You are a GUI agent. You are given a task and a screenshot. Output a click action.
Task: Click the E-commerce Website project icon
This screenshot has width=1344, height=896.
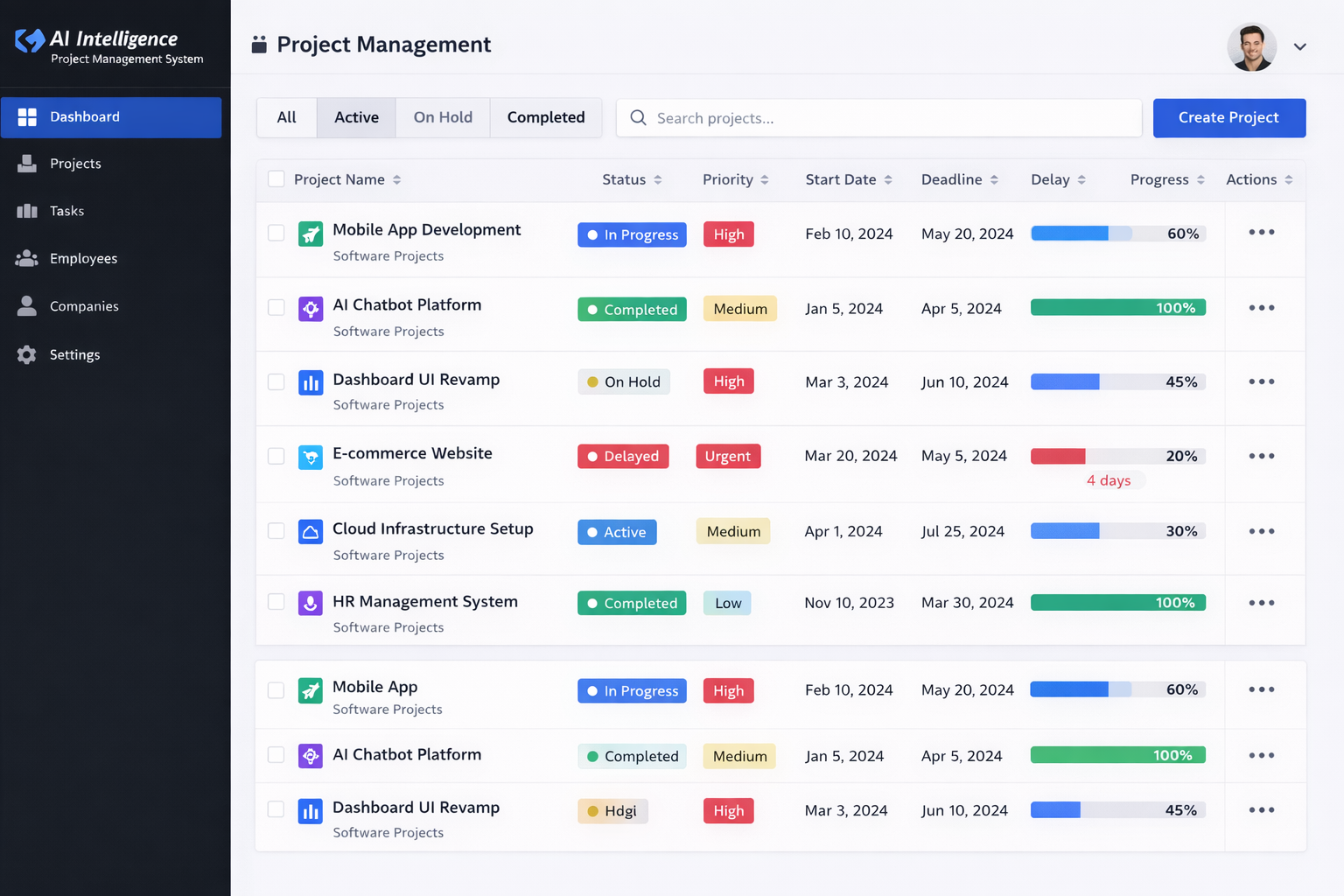(x=311, y=457)
